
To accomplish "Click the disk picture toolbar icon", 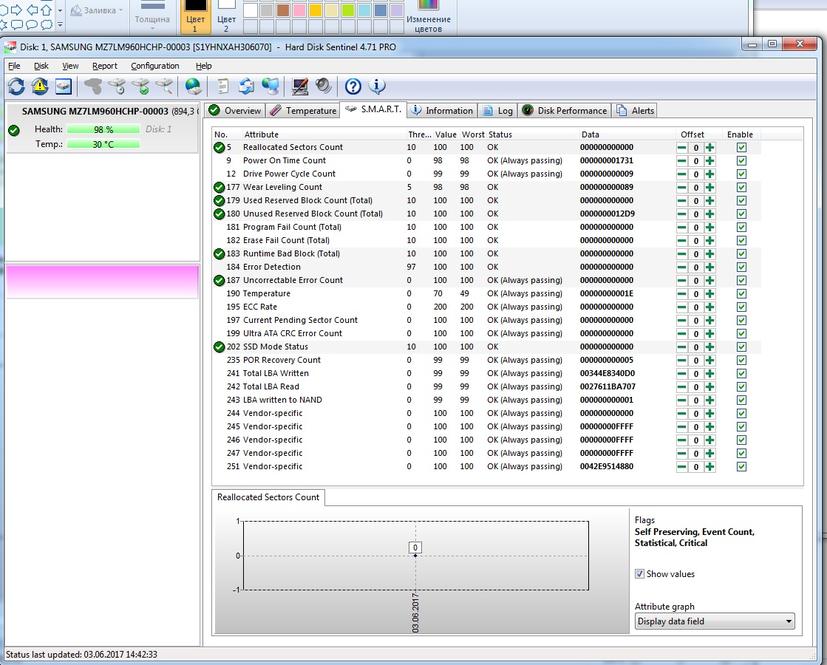I will [x=63, y=86].
